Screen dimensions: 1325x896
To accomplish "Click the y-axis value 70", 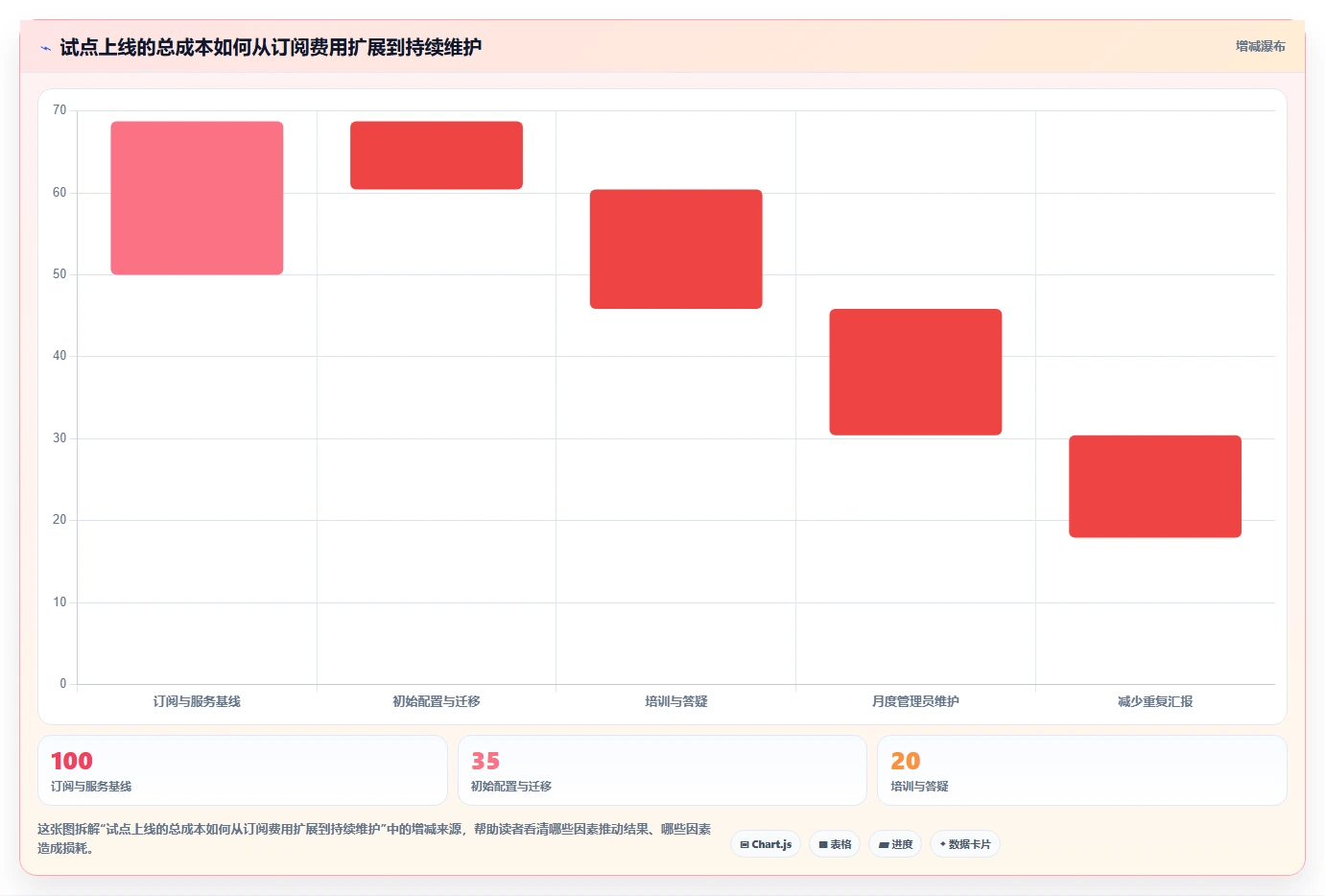I will click(59, 110).
